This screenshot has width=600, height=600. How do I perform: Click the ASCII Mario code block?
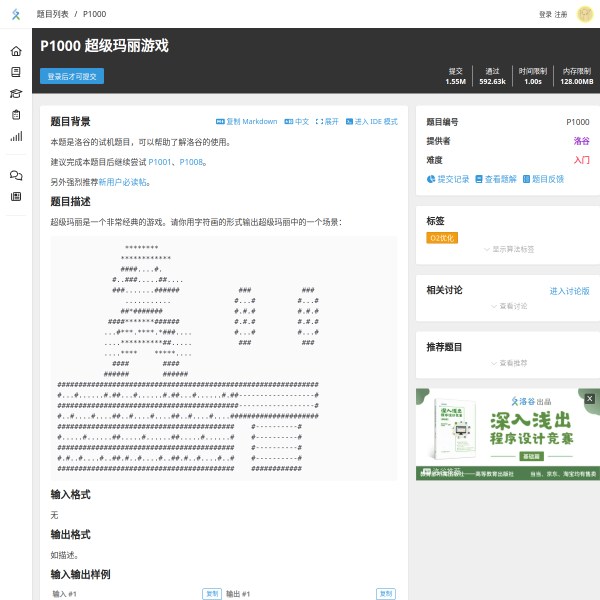[x=224, y=358]
